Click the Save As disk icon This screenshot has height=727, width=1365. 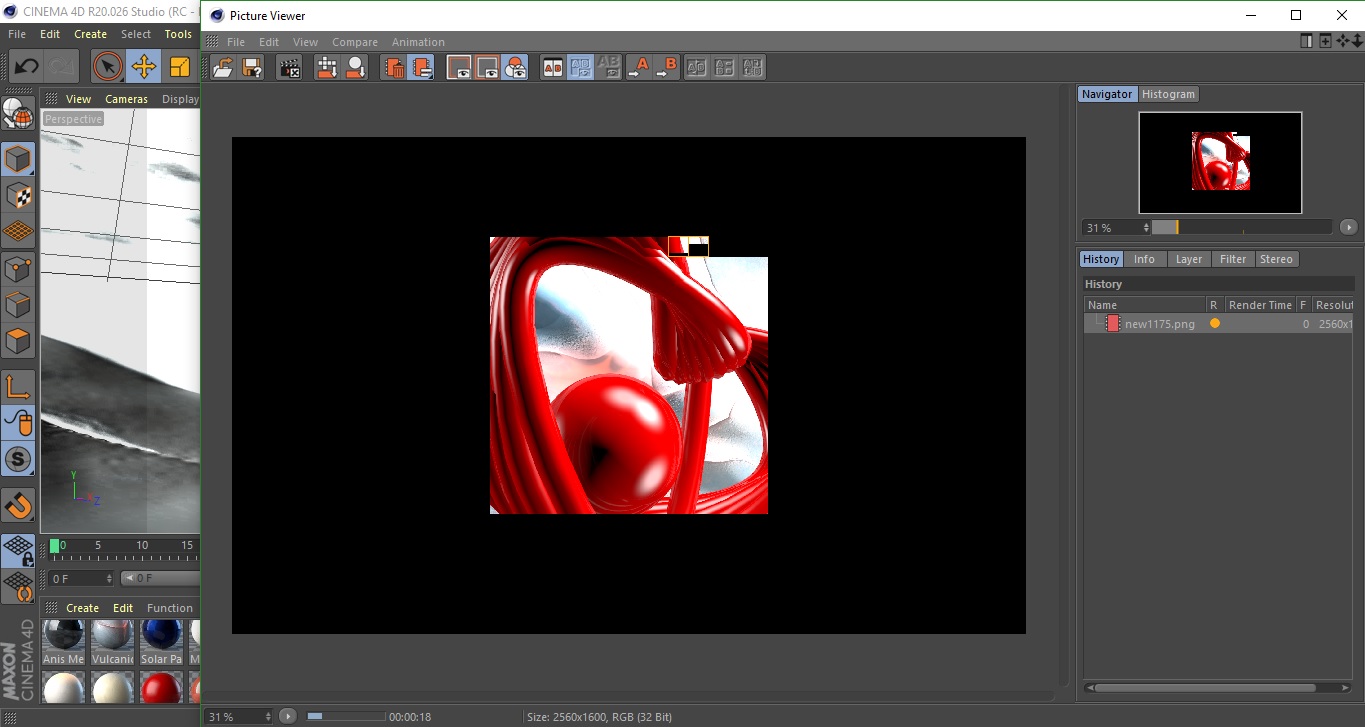pyautogui.click(x=253, y=68)
